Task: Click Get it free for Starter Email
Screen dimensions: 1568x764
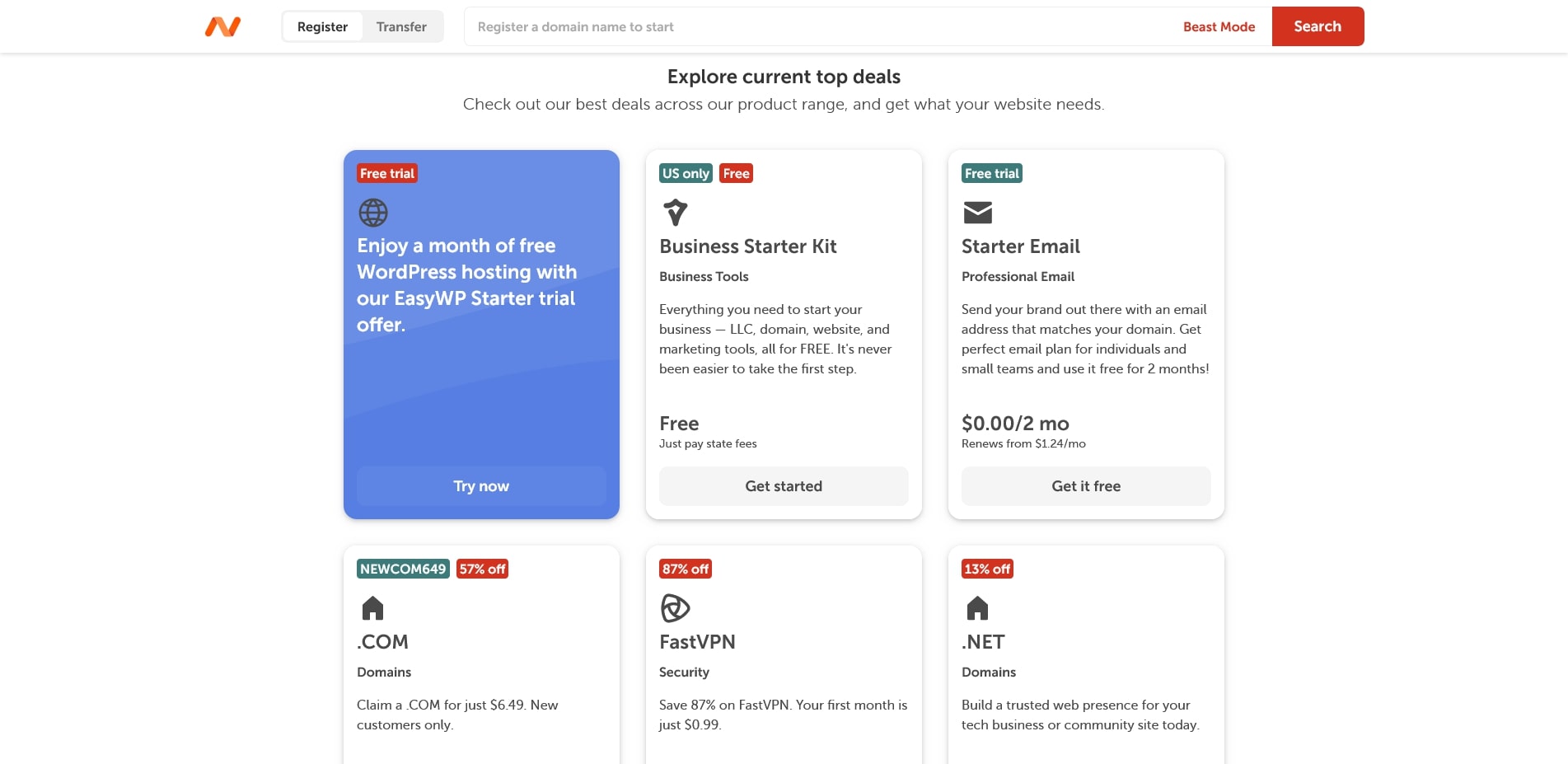Action: click(1085, 485)
